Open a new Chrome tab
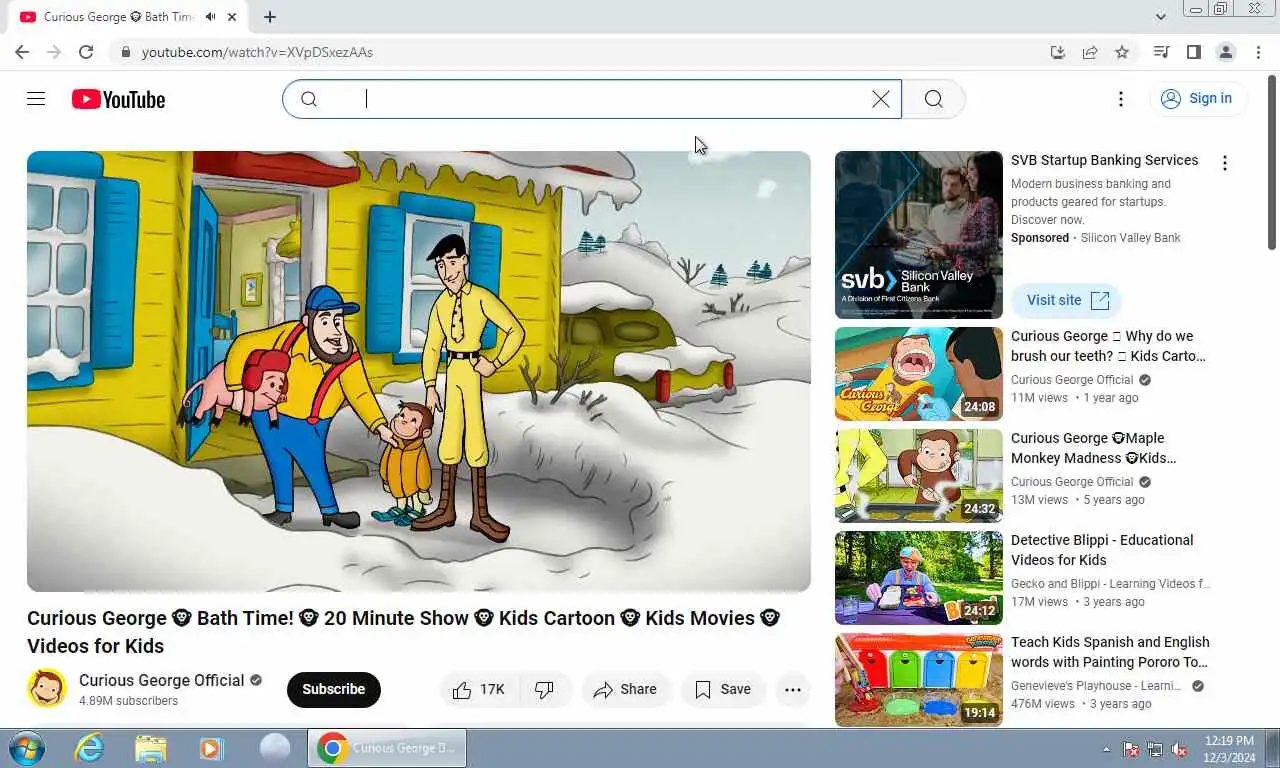 270,17
